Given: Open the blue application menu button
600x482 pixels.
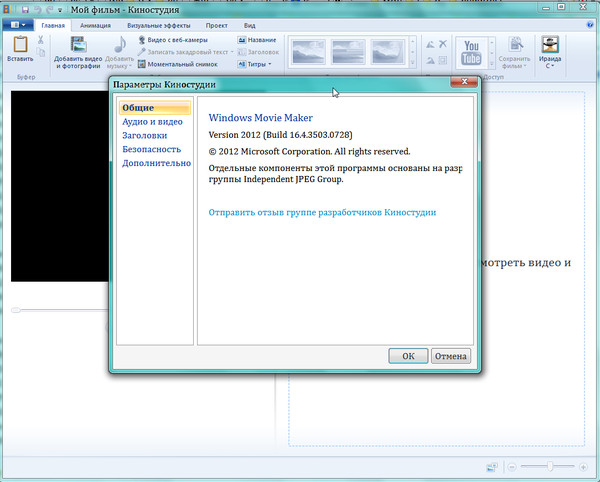Looking at the screenshot, I should tap(17, 25).
